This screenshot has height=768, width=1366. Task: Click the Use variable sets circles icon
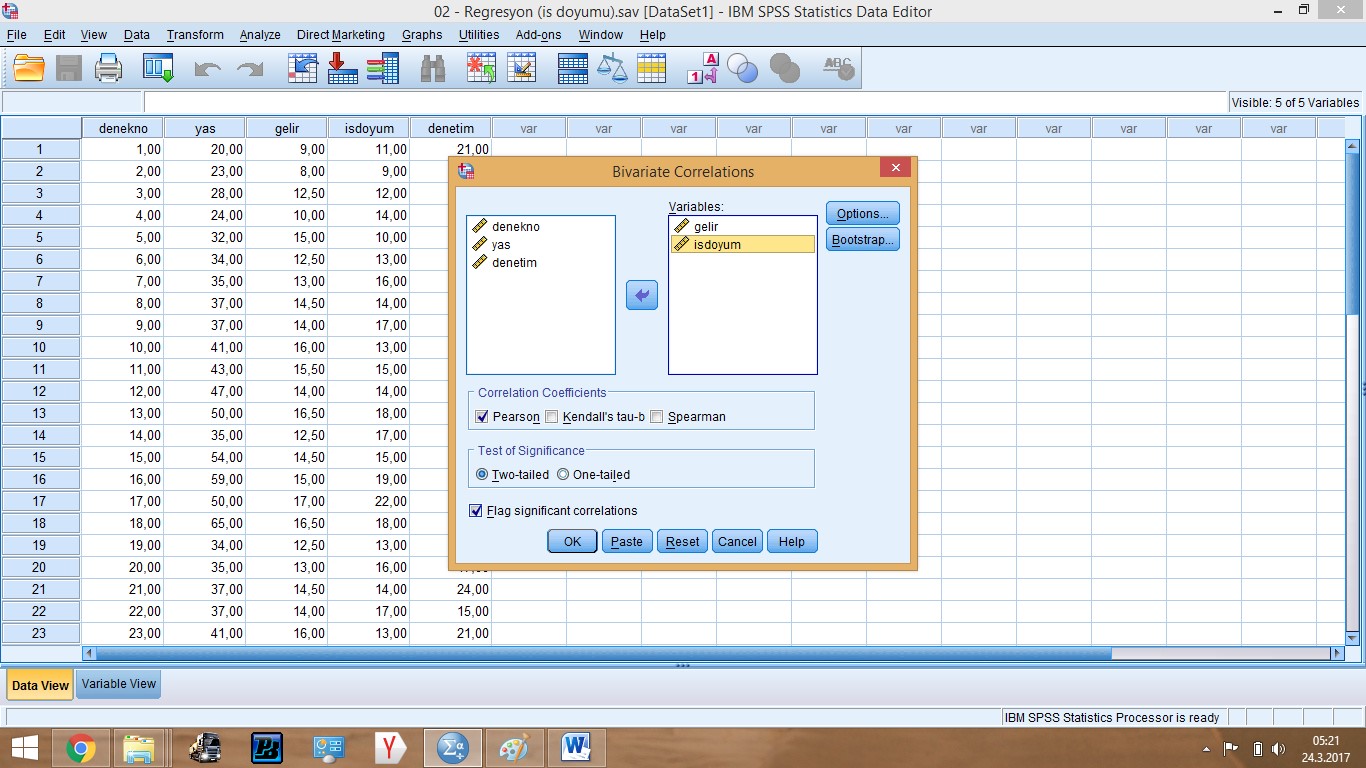click(743, 68)
